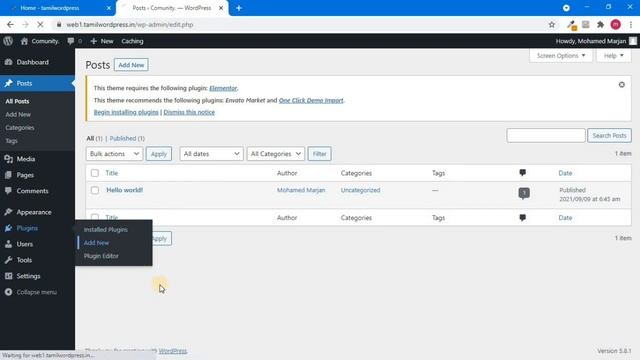Open Pages section in sidebar
Screen dimensions: 640x360
tap(25, 175)
